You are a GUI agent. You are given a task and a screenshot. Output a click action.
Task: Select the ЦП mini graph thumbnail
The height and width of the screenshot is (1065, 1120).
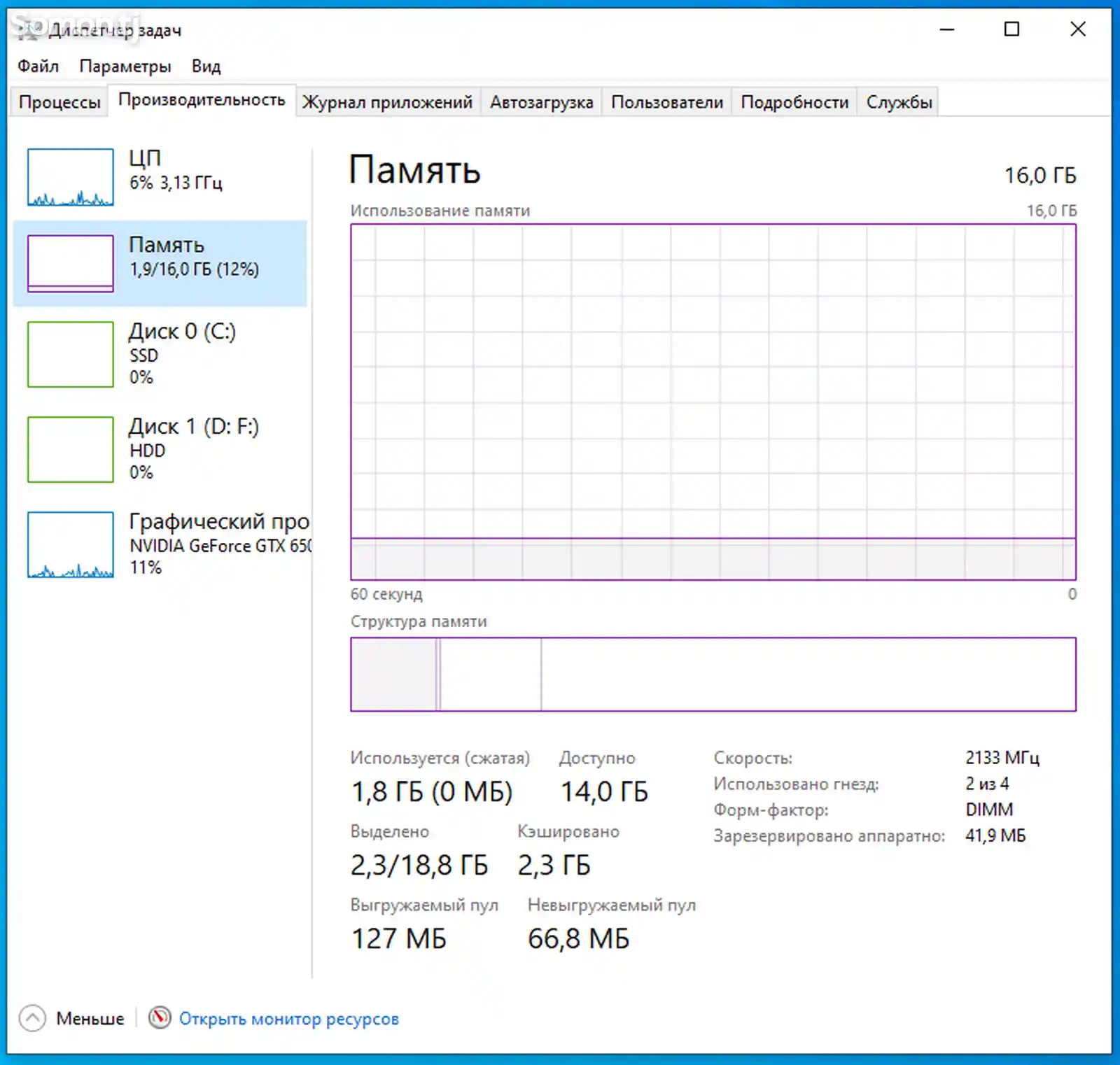pyautogui.click(x=70, y=177)
